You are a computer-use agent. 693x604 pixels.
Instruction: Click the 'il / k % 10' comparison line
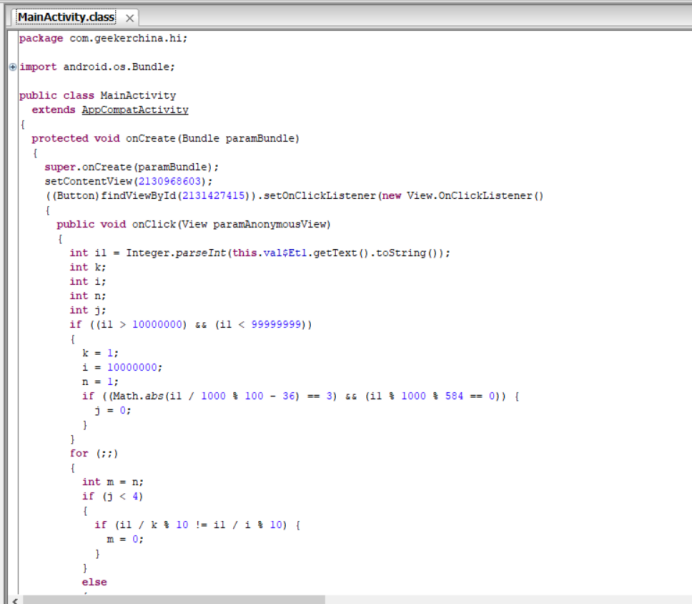198,525
